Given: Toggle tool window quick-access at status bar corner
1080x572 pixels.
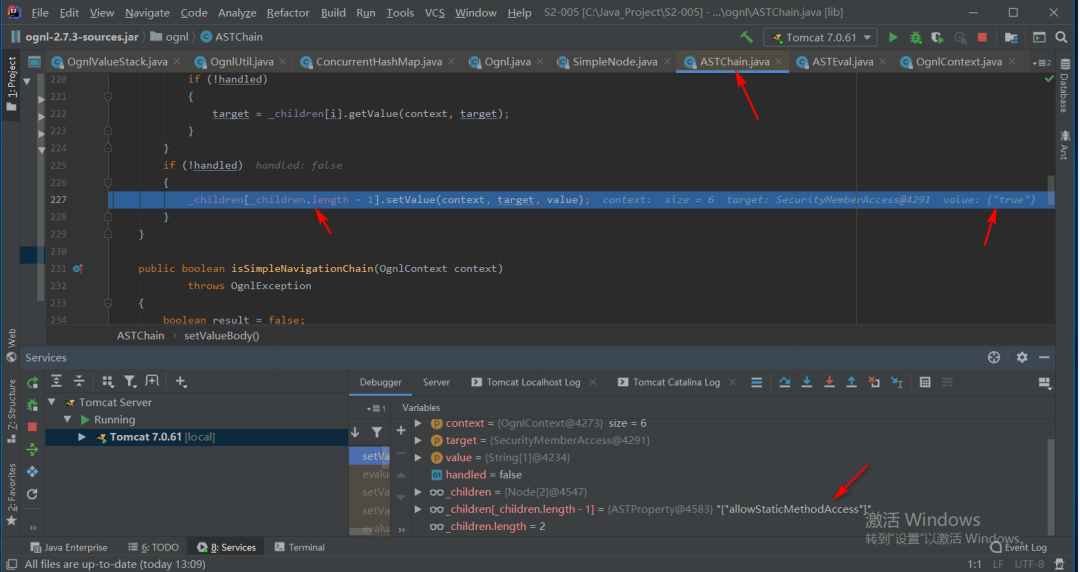Looking at the screenshot, I should click(x=11, y=564).
